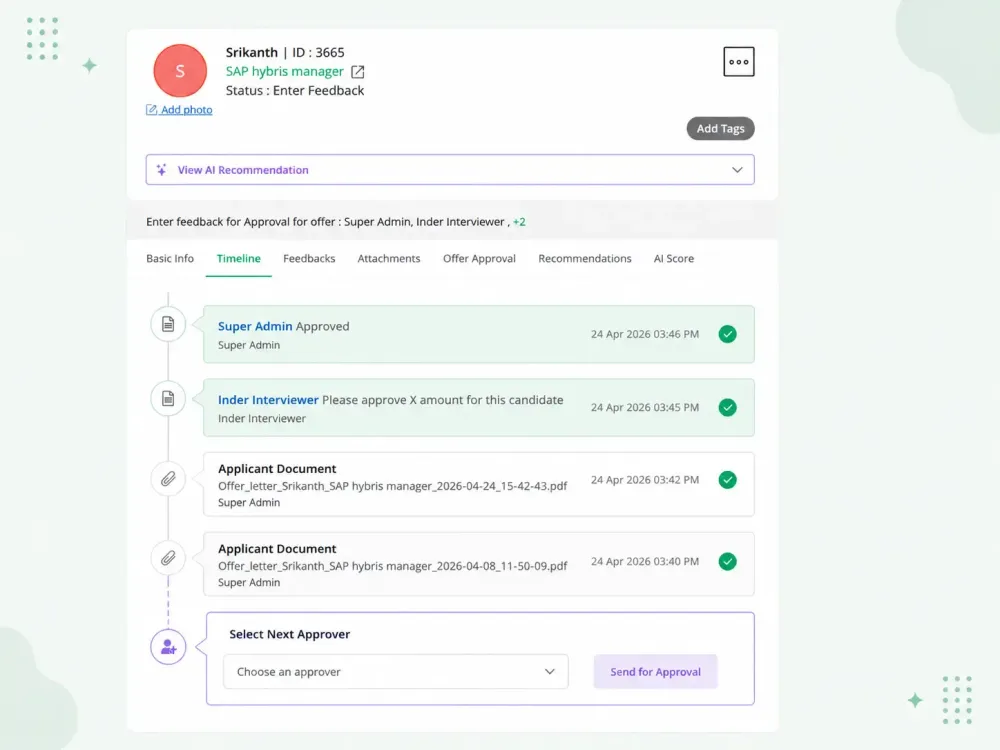This screenshot has width=1000, height=750.
Task: Click timestamp 24 Apr 2026 03:46 PM
Action: pos(644,334)
